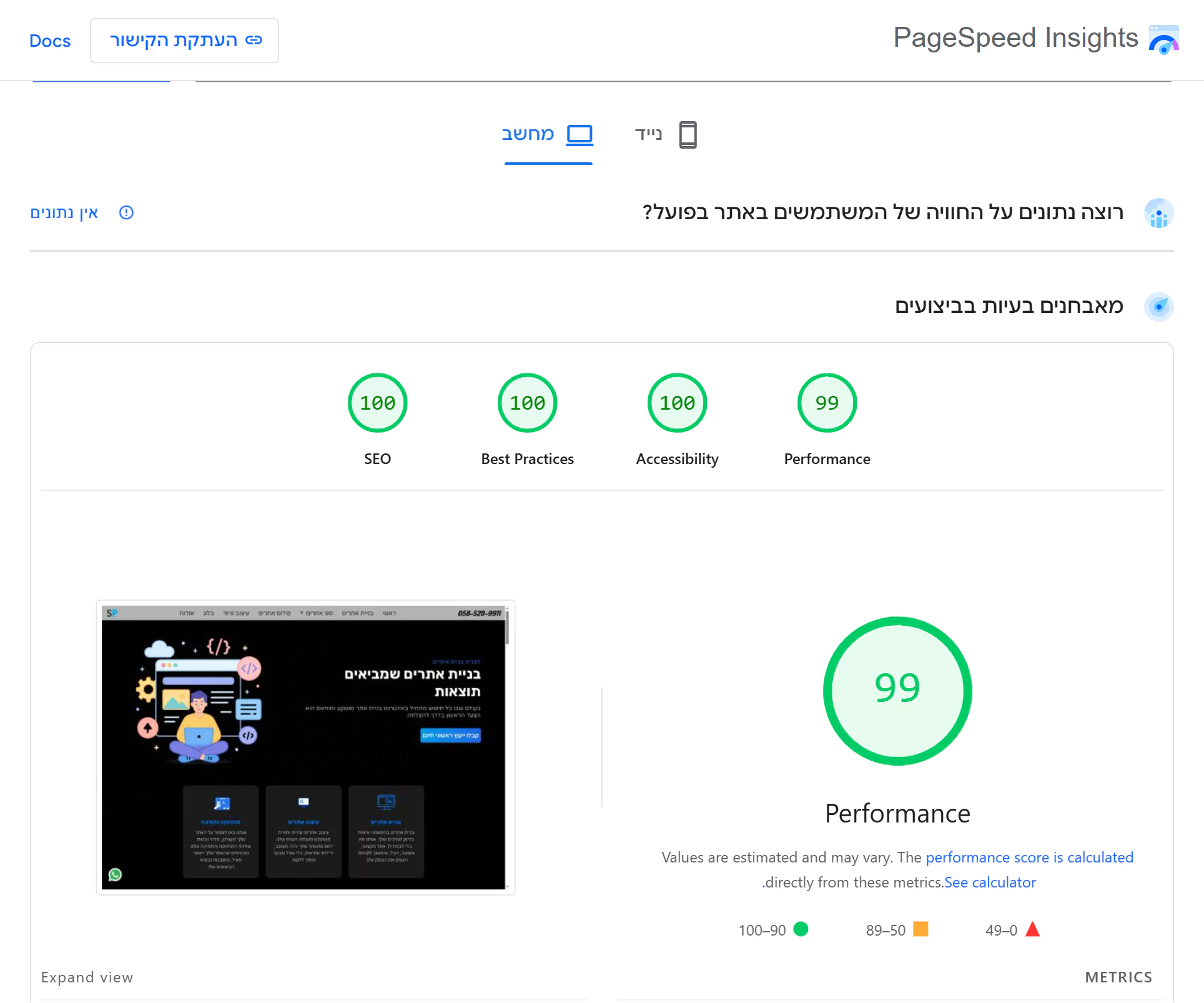Click the green dot indicator for 90–100 range
The width and height of the screenshot is (1204, 1003).
(x=802, y=930)
